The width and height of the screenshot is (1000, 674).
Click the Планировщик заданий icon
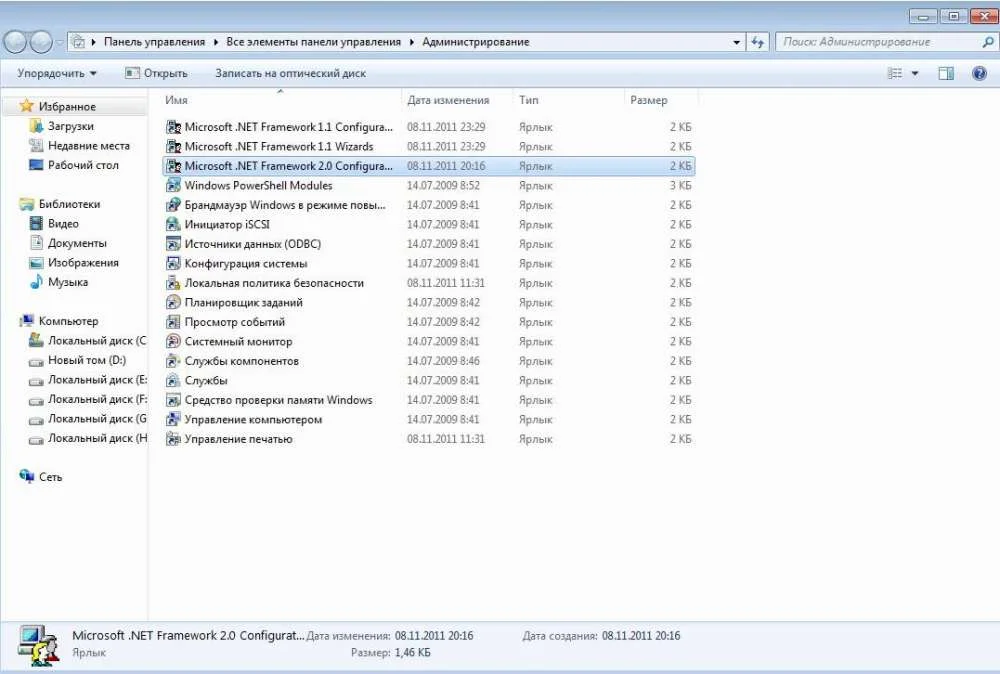173,302
